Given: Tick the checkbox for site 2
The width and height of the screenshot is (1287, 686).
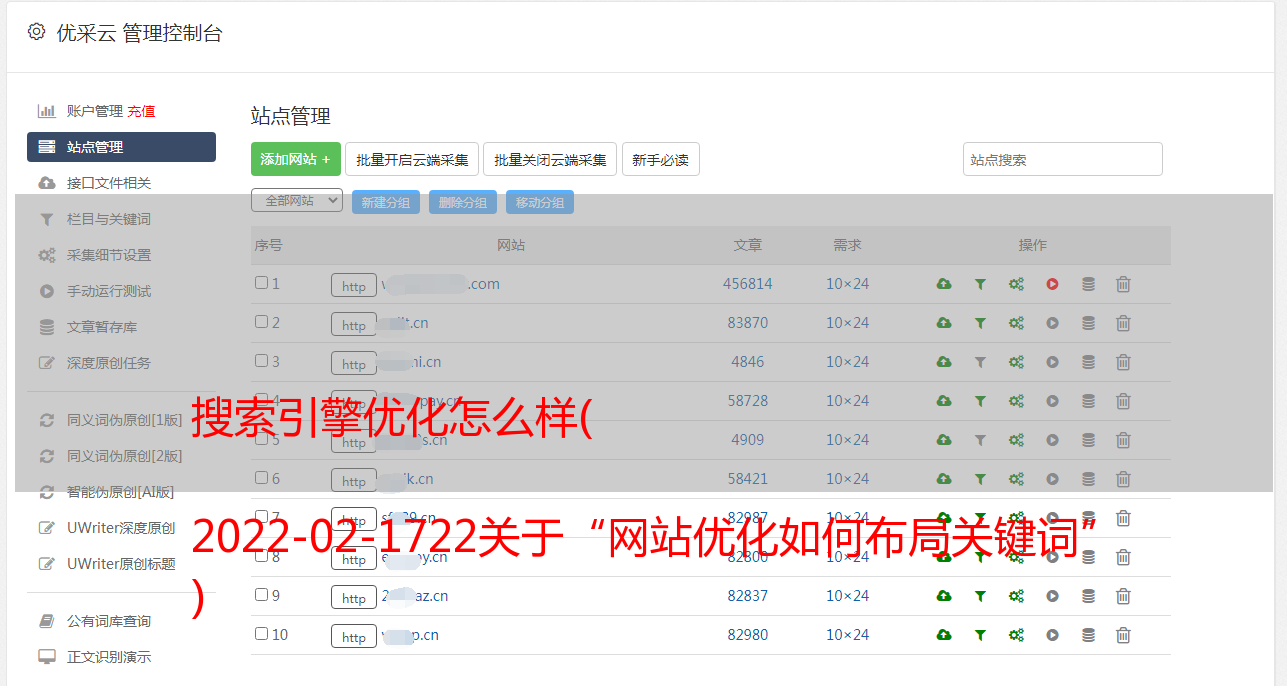Looking at the screenshot, I should point(261,322).
